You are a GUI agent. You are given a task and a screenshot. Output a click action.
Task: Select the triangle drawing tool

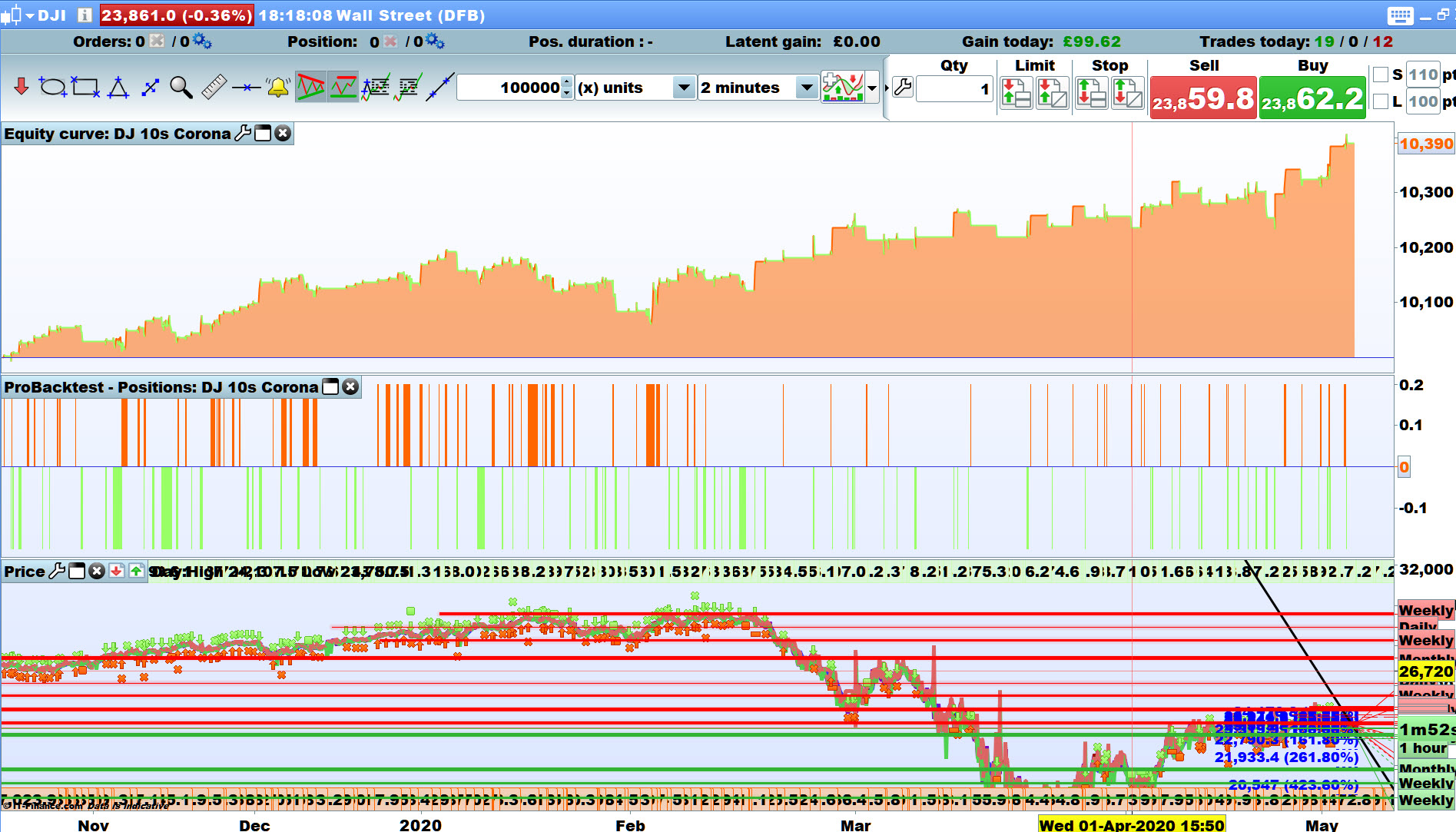point(118,88)
